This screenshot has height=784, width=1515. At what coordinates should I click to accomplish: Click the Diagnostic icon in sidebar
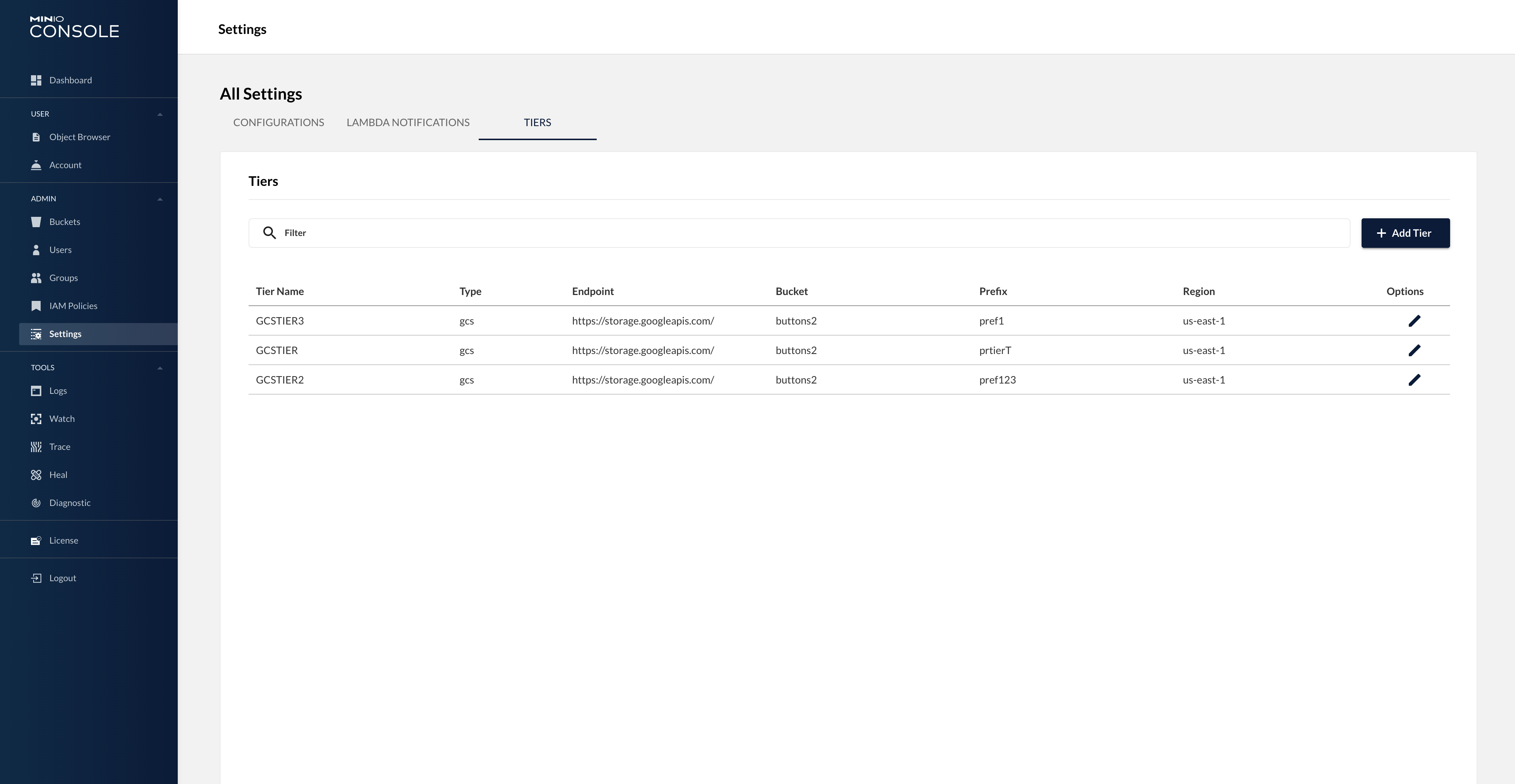point(36,503)
